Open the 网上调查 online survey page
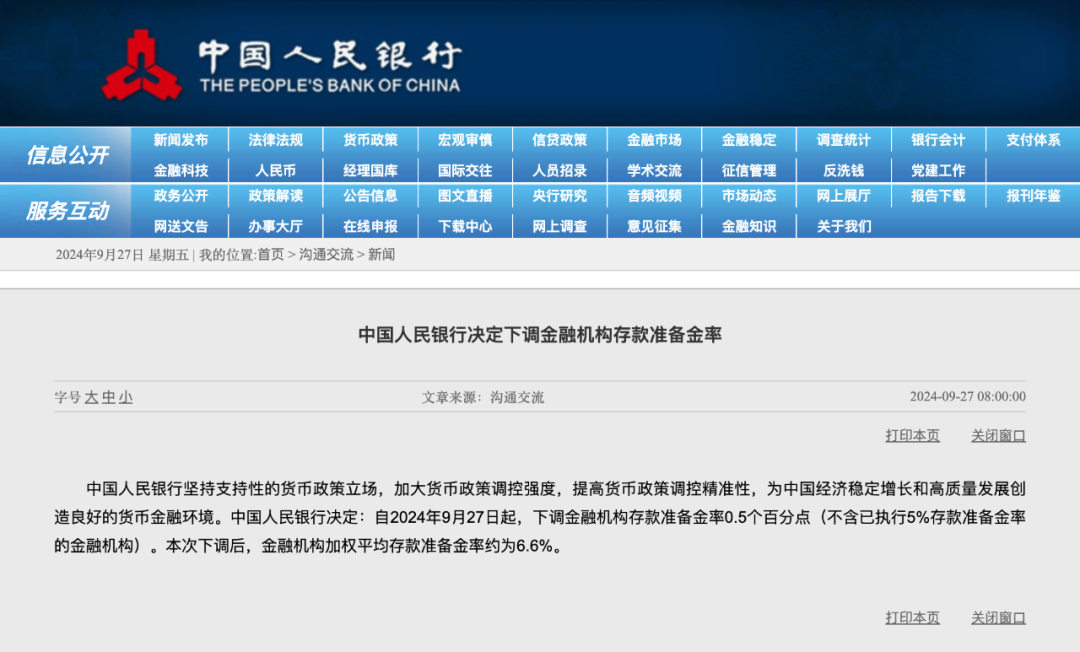 coord(559,226)
